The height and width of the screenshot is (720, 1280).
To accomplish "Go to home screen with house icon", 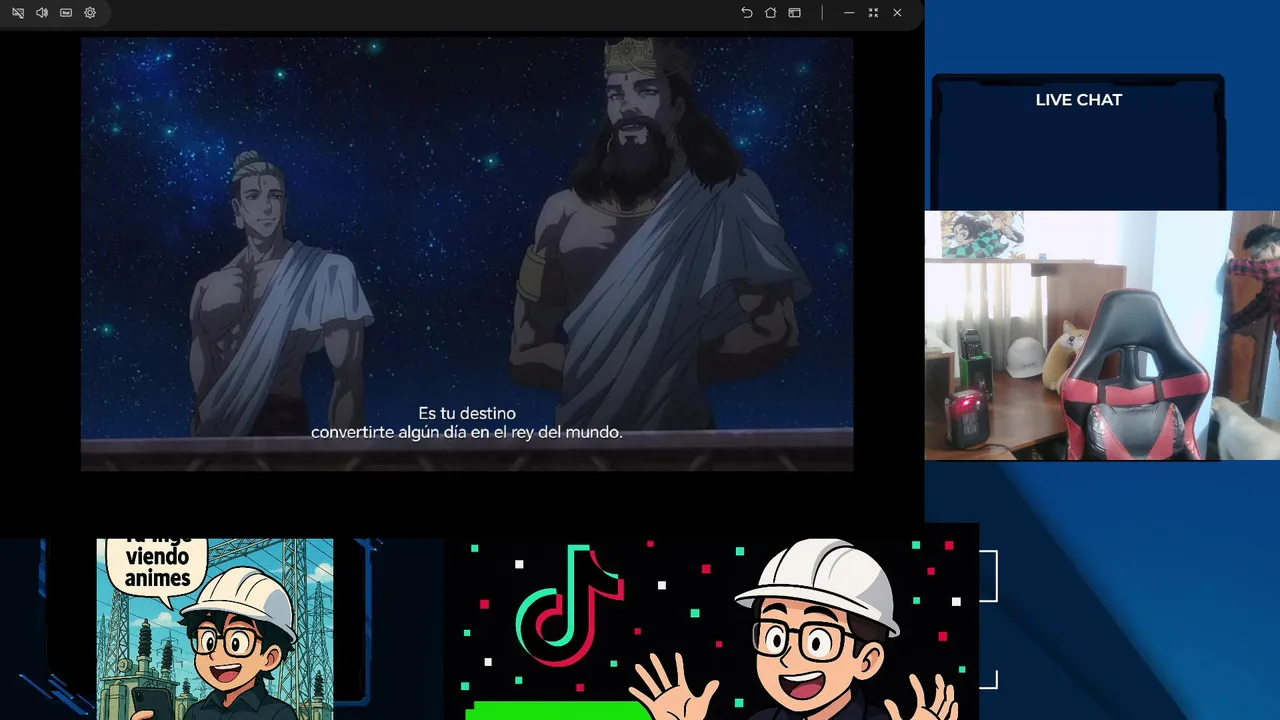I will click(770, 13).
